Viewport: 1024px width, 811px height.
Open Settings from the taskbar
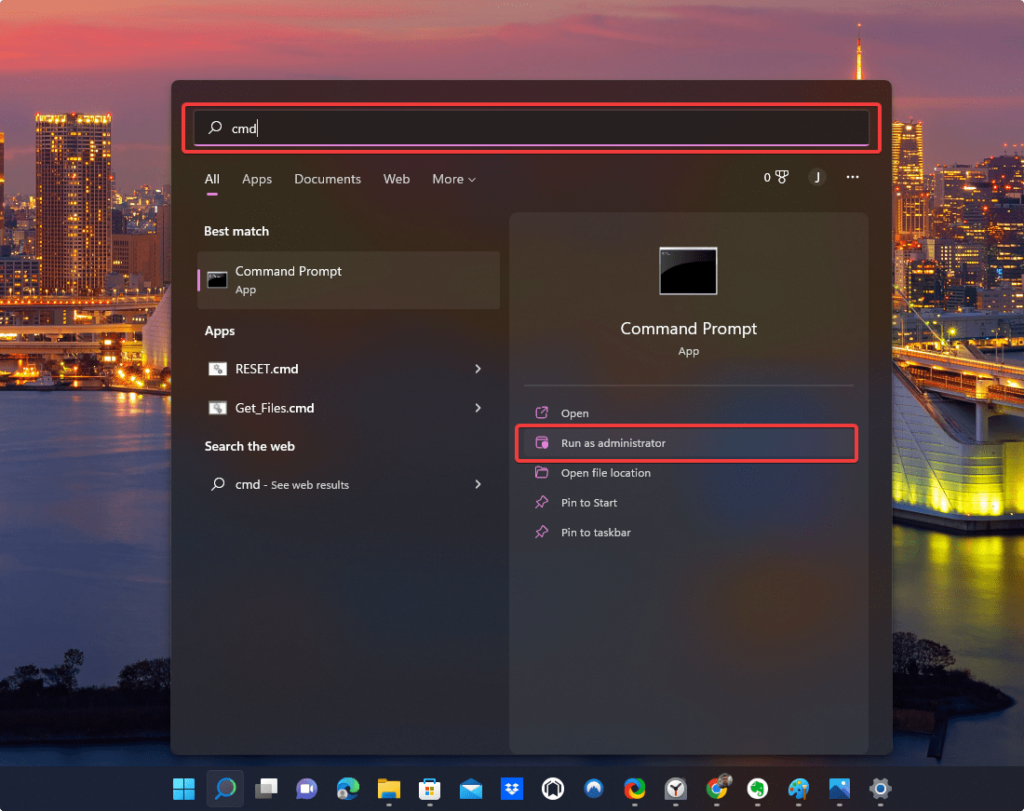(880, 788)
